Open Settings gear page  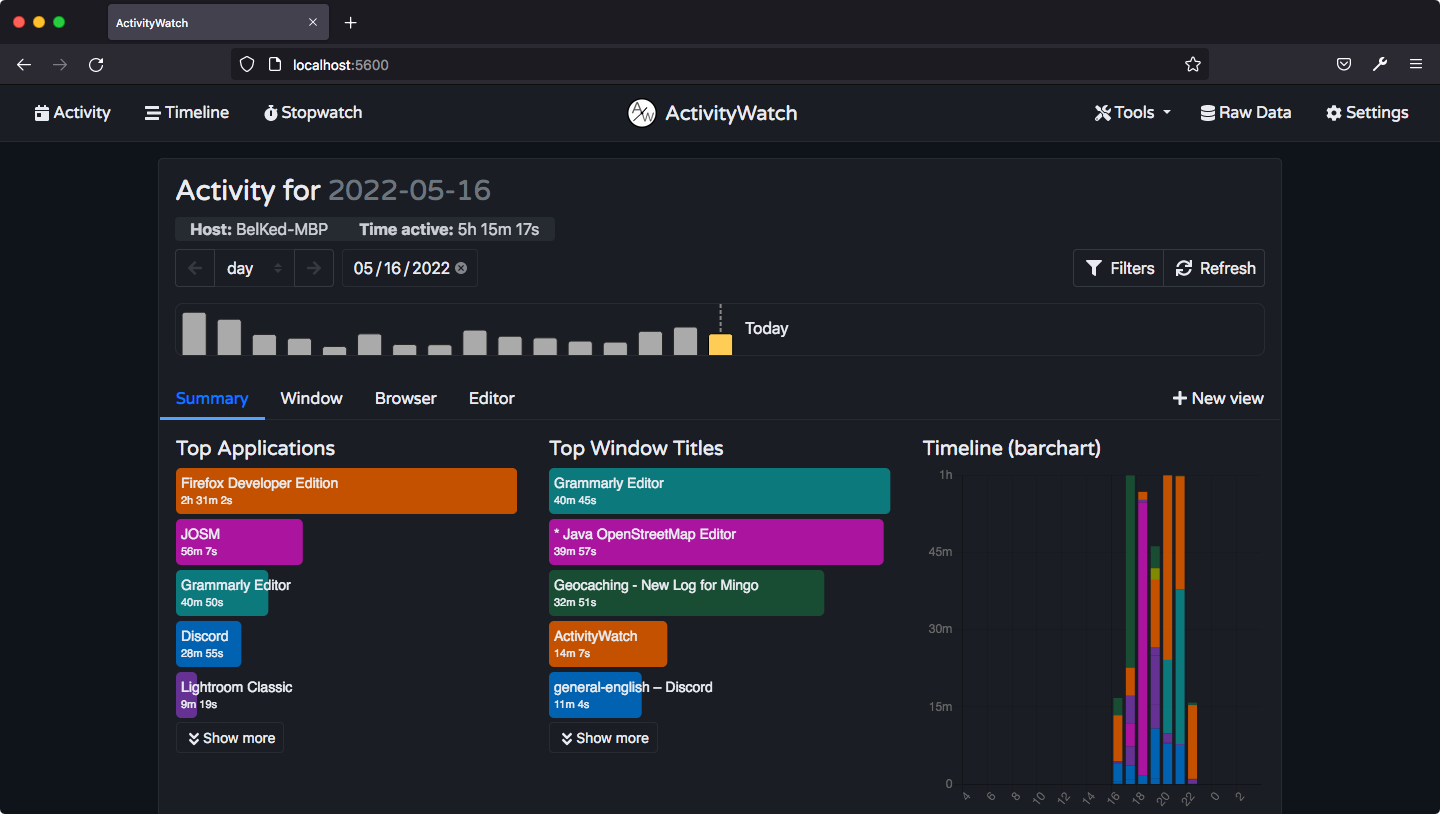coord(1367,113)
